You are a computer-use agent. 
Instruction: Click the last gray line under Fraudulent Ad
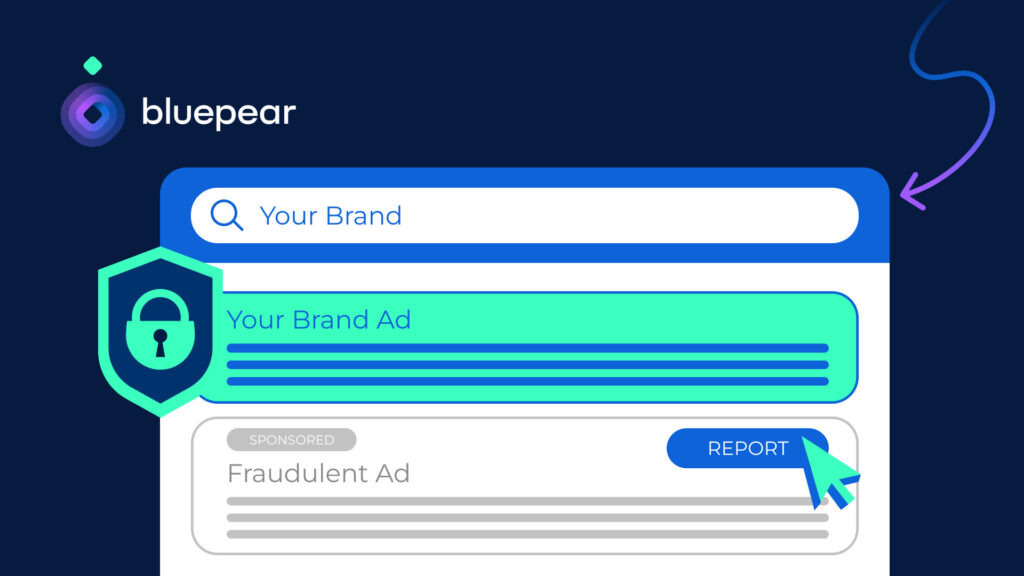[x=527, y=534]
